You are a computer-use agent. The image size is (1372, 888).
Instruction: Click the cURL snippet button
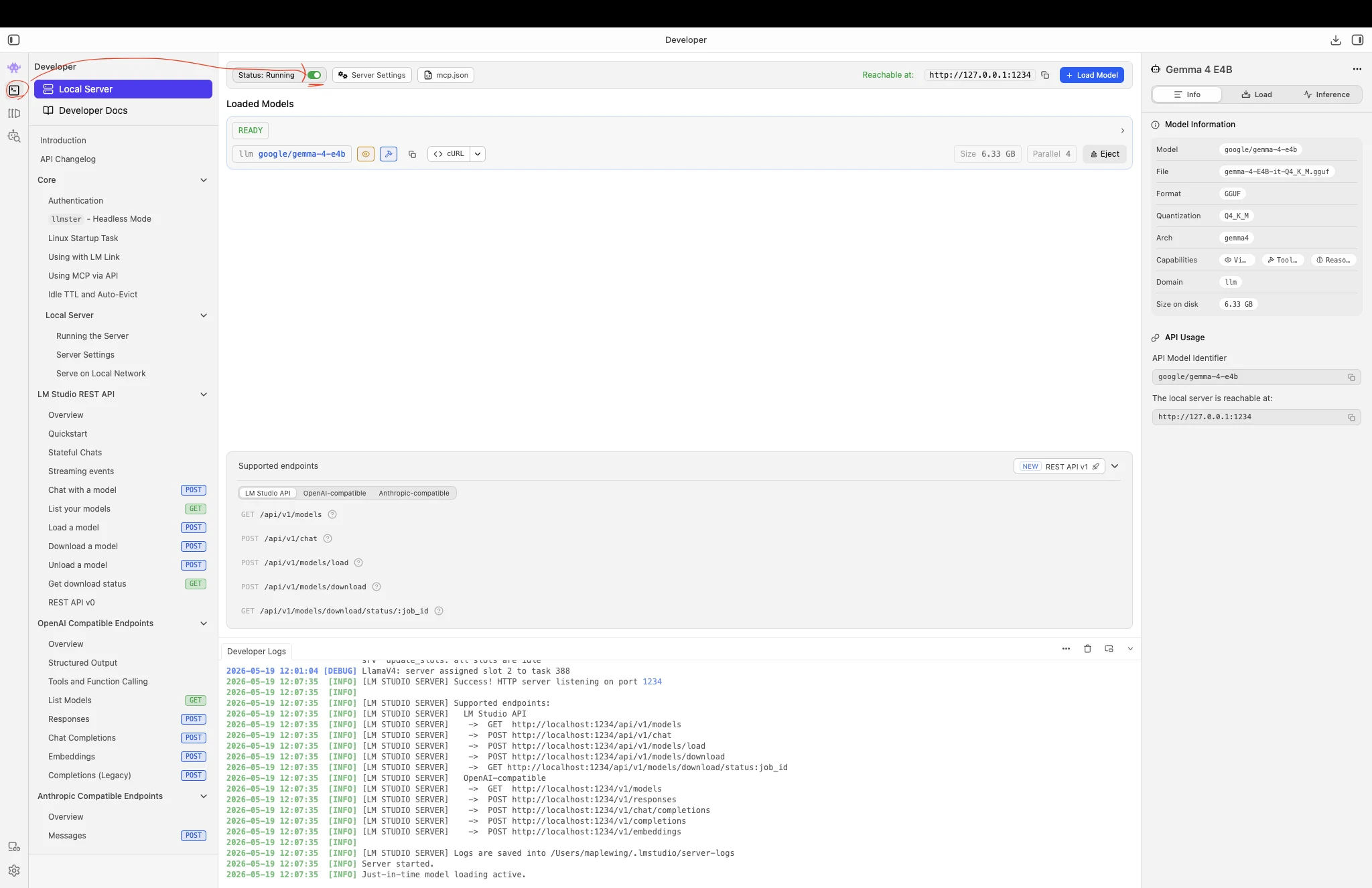coord(449,154)
